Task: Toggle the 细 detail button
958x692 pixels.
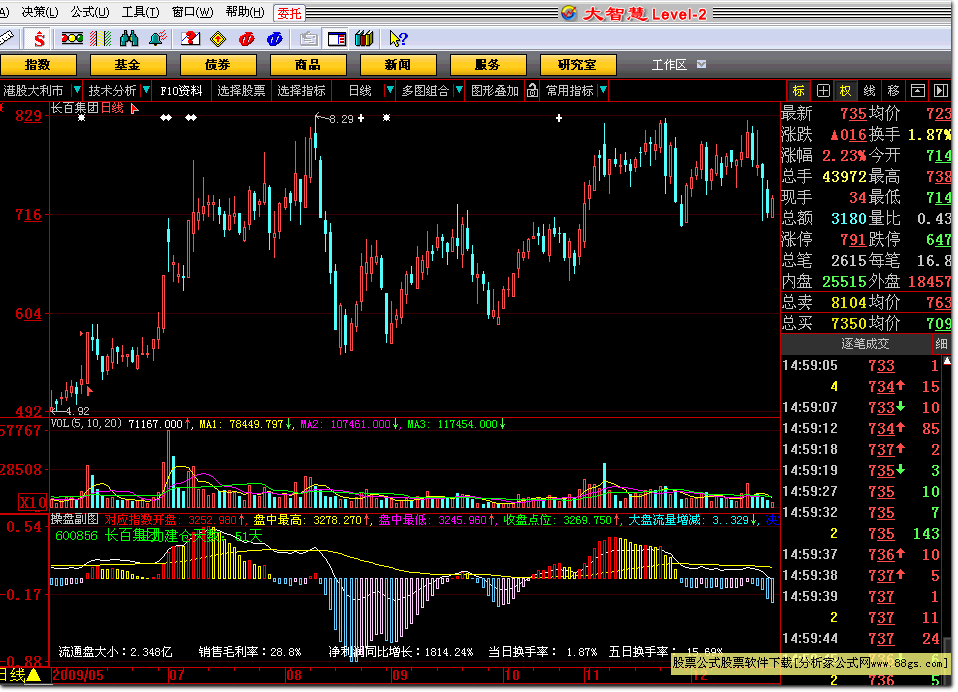Action: tap(942, 344)
